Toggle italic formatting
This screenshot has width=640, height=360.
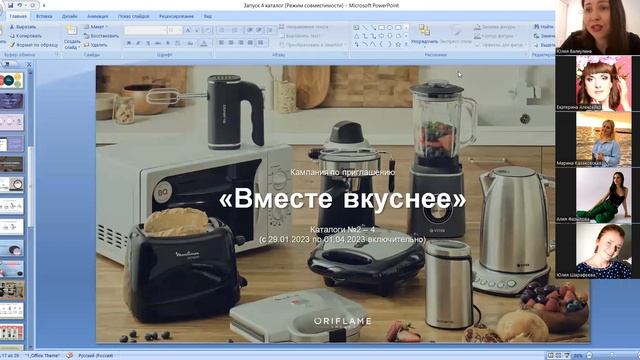point(138,43)
